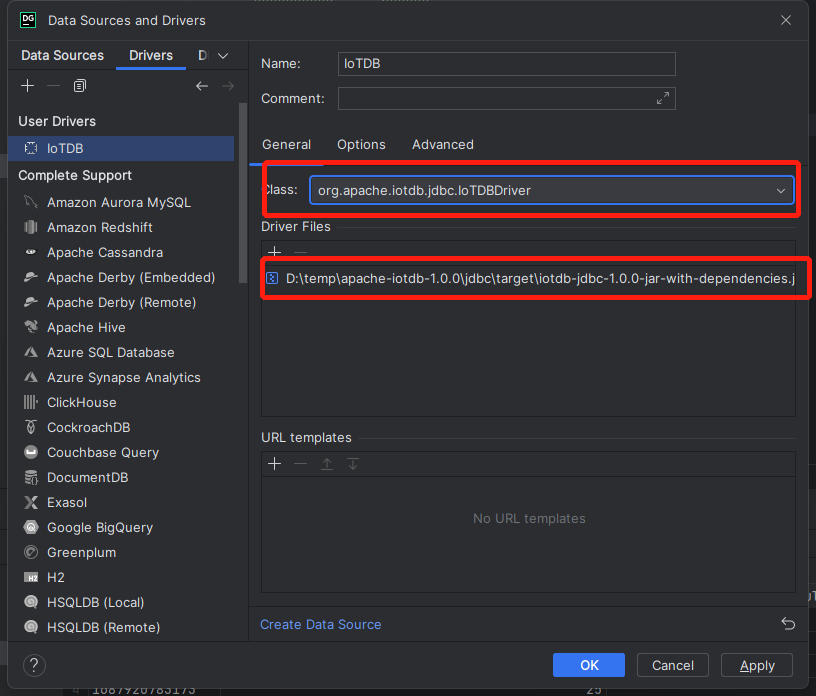Click the DataGrip logo icon
816x696 pixels.
point(28,20)
